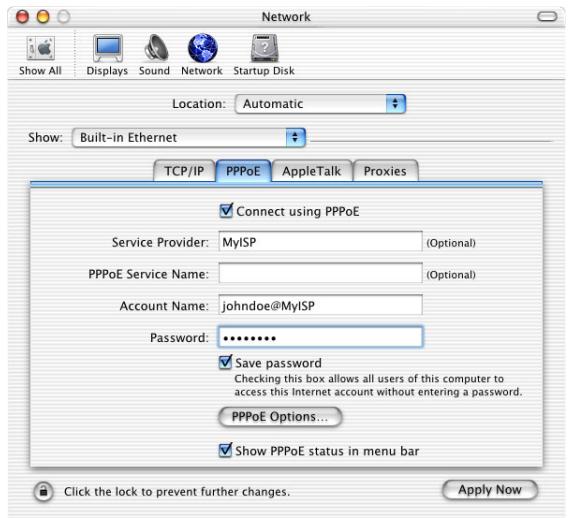Open the Location dropdown set to Automatic
Viewport: 568px width, 518px height.
pos(320,104)
